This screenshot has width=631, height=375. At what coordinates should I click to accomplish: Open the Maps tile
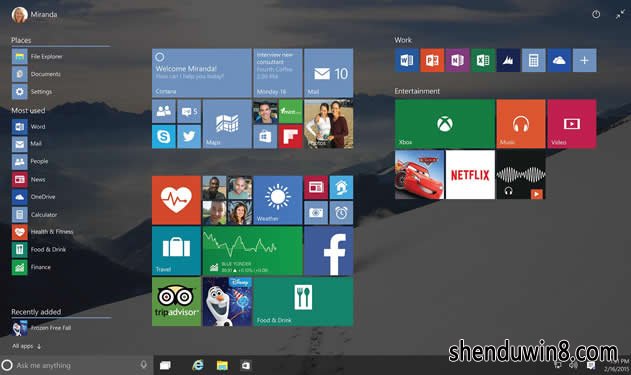(227, 124)
